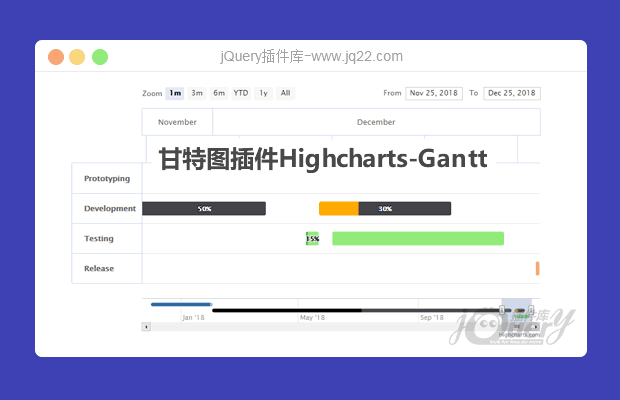The image size is (620, 400).
Task: Click the blue series line in navigator
Action: tap(181, 304)
